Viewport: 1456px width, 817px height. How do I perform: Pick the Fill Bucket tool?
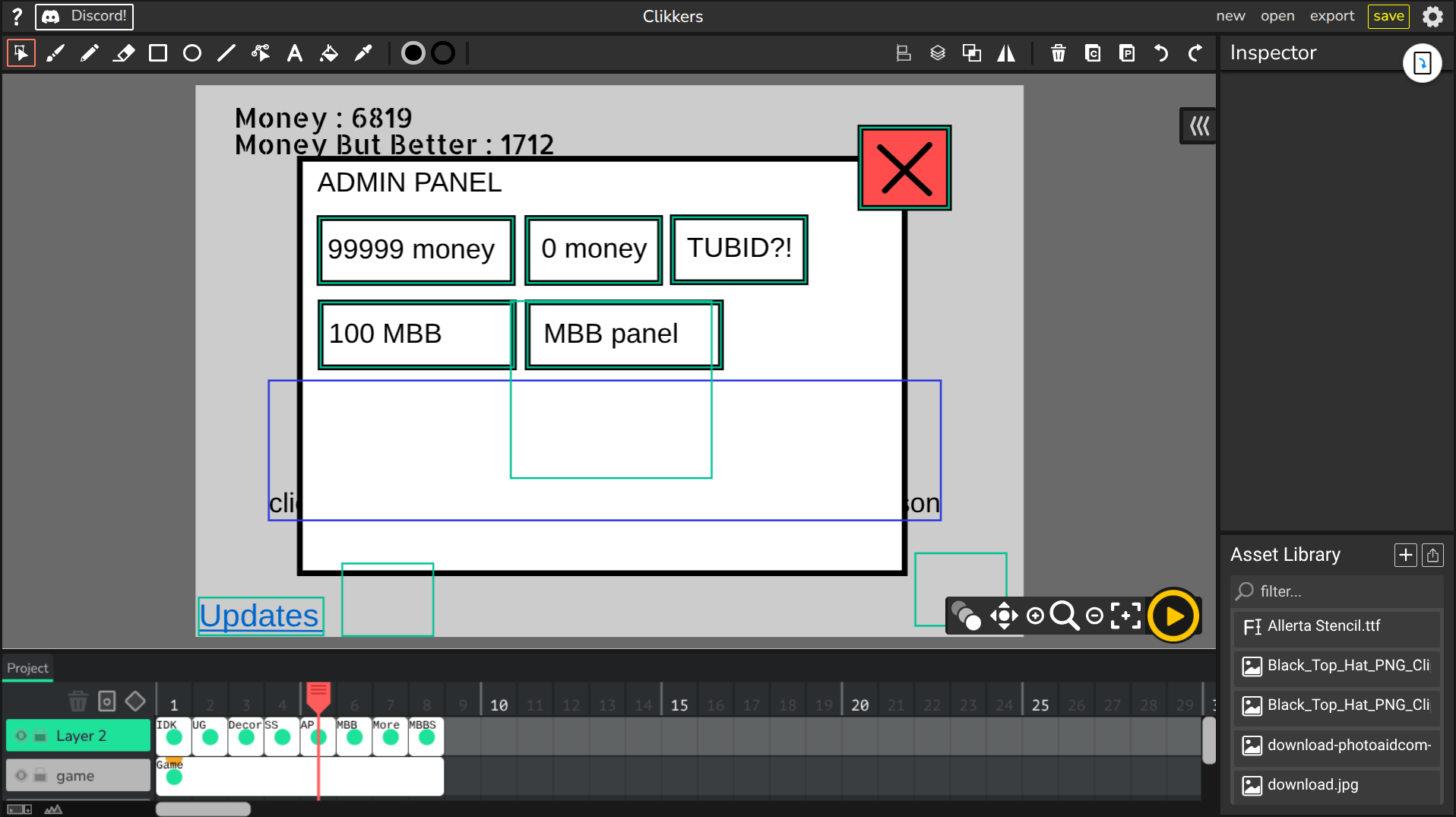[329, 53]
